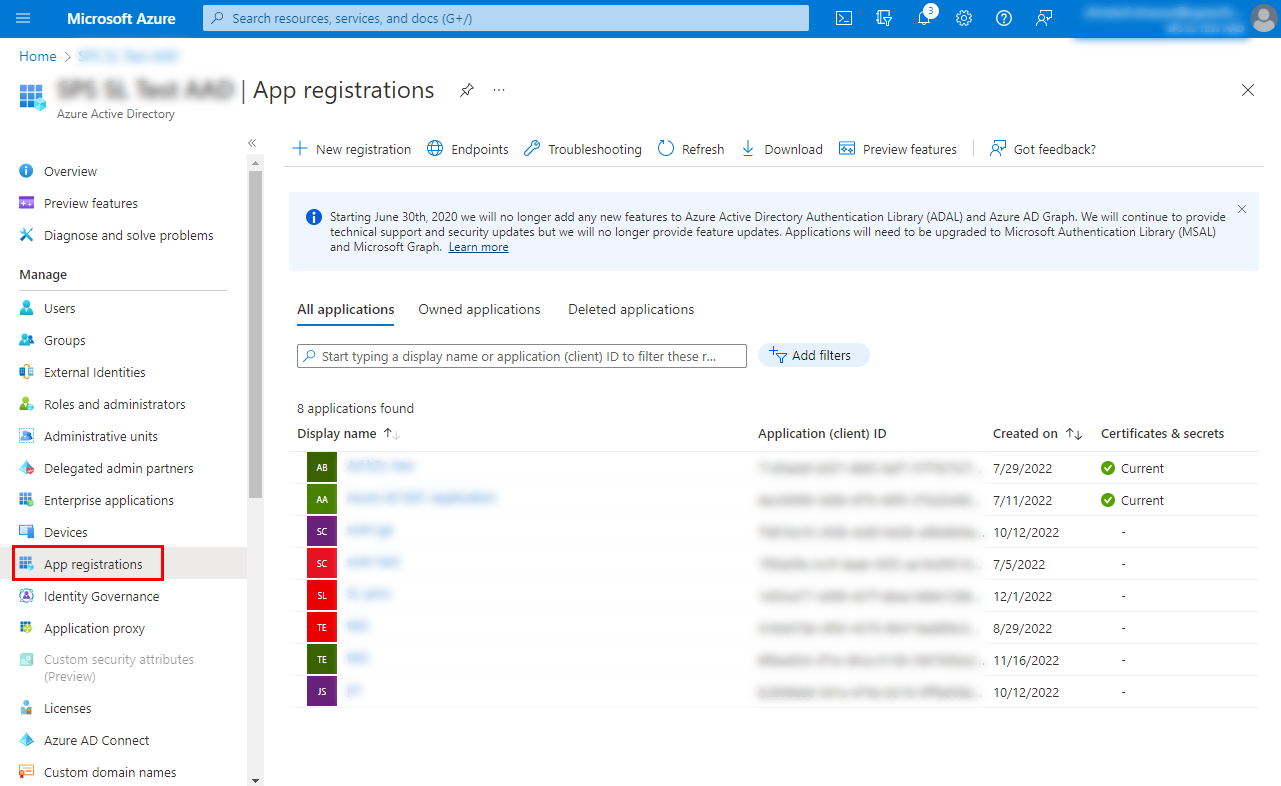
Task: Open Endpoints
Action: coord(468,149)
